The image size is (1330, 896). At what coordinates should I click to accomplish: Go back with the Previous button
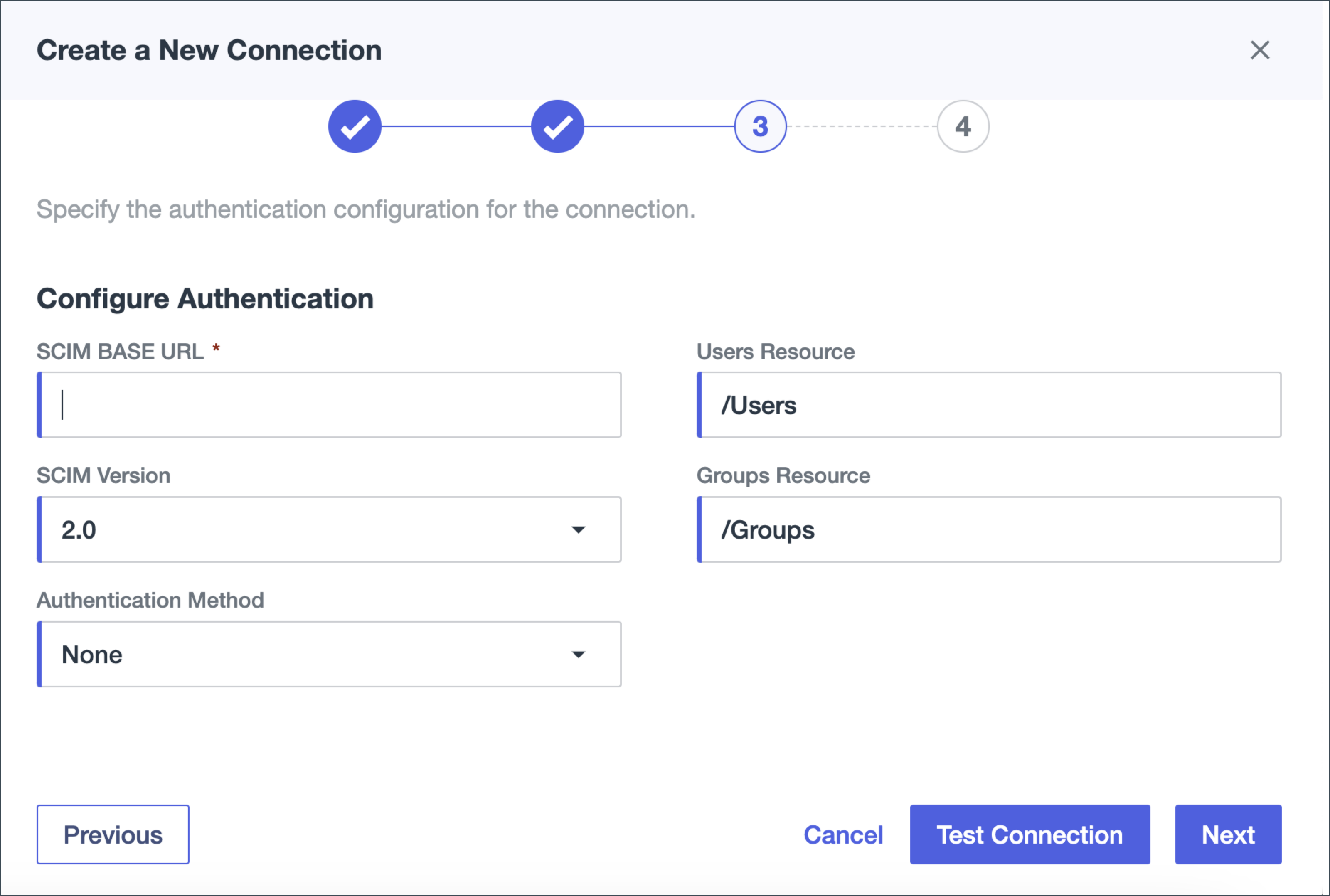[x=113, y=834]
